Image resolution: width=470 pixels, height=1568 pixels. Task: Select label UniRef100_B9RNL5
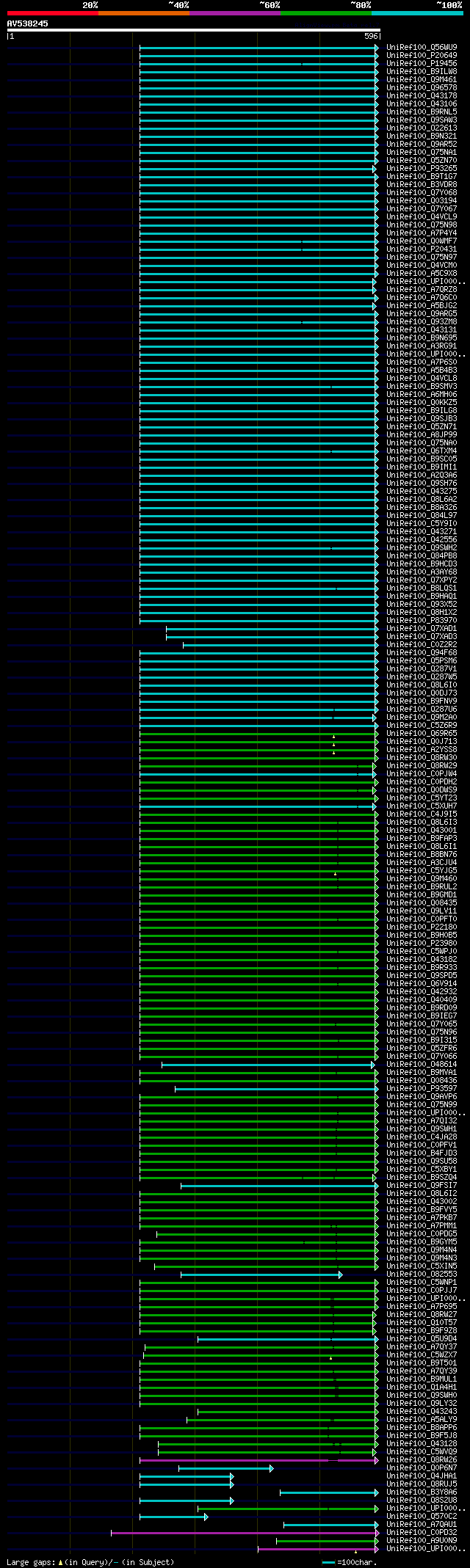point(422,112)
